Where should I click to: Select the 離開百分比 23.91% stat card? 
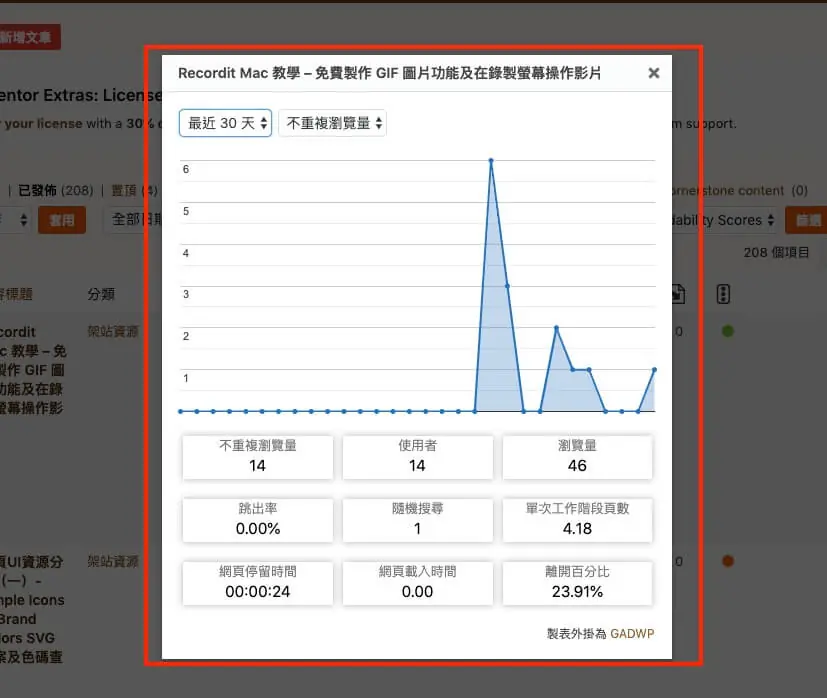pyautogui.click(x=578, y=582)
